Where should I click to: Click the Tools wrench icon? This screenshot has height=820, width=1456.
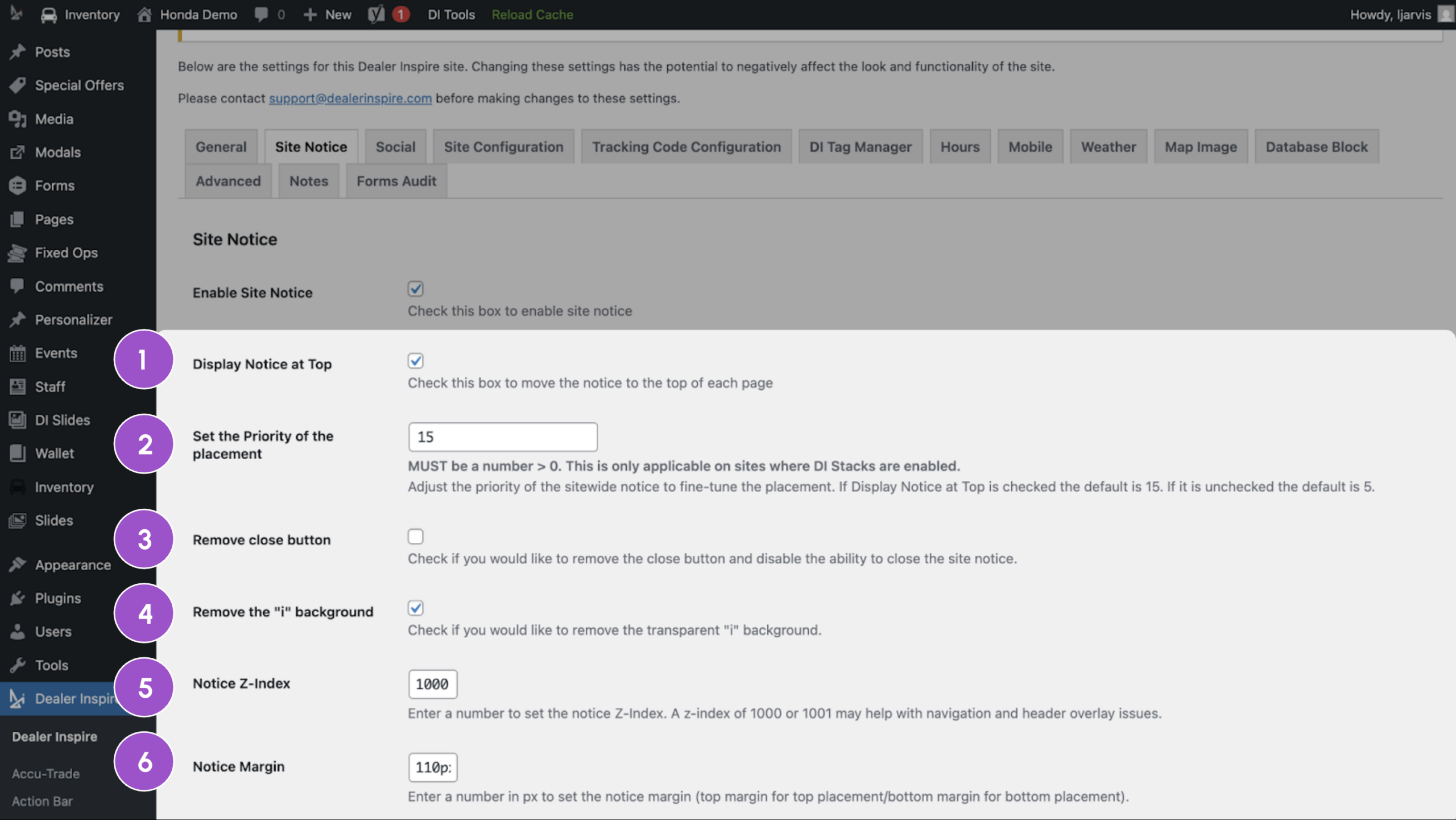[18, 665]
